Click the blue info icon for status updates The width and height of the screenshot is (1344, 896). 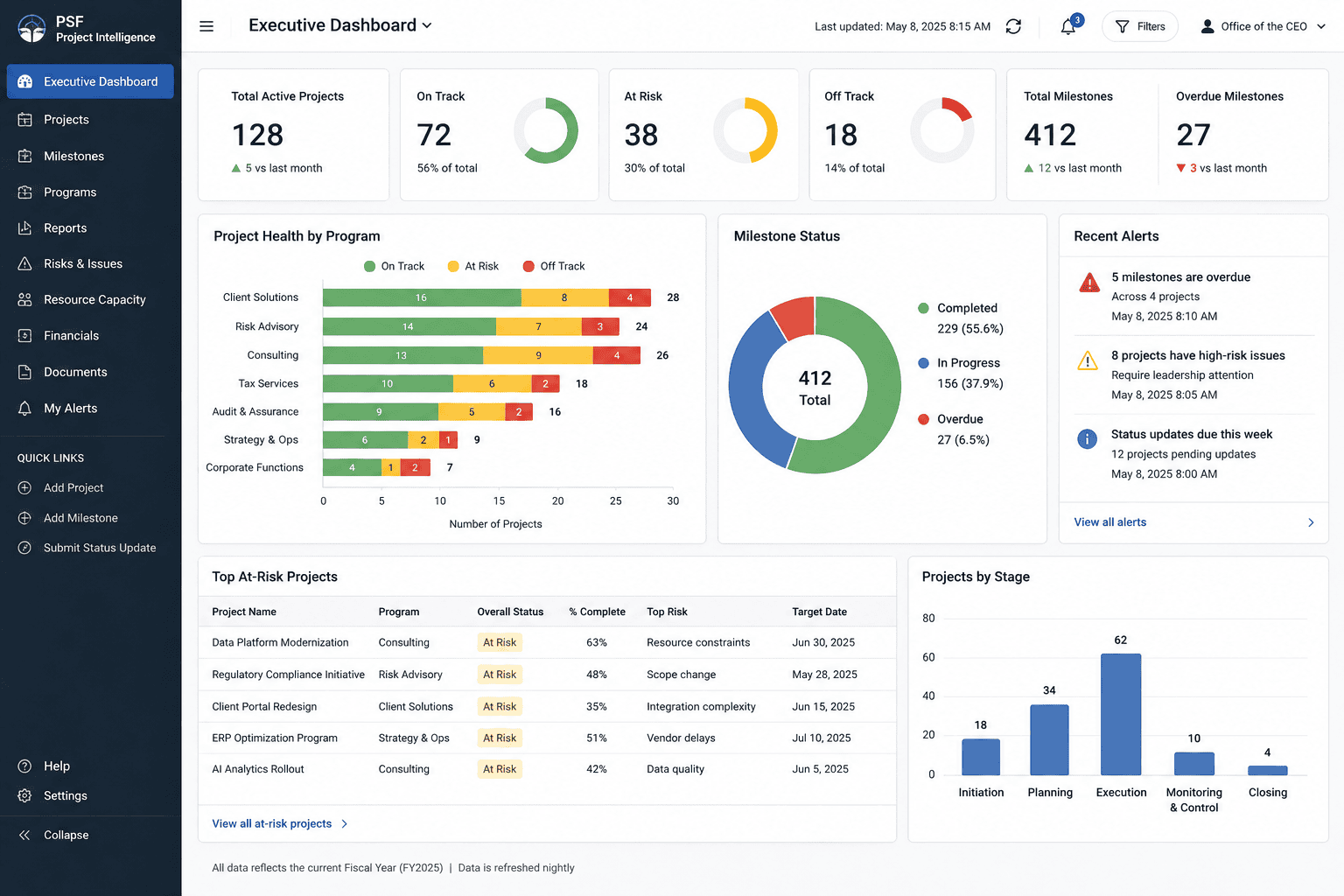click(x=1087, y=439)
